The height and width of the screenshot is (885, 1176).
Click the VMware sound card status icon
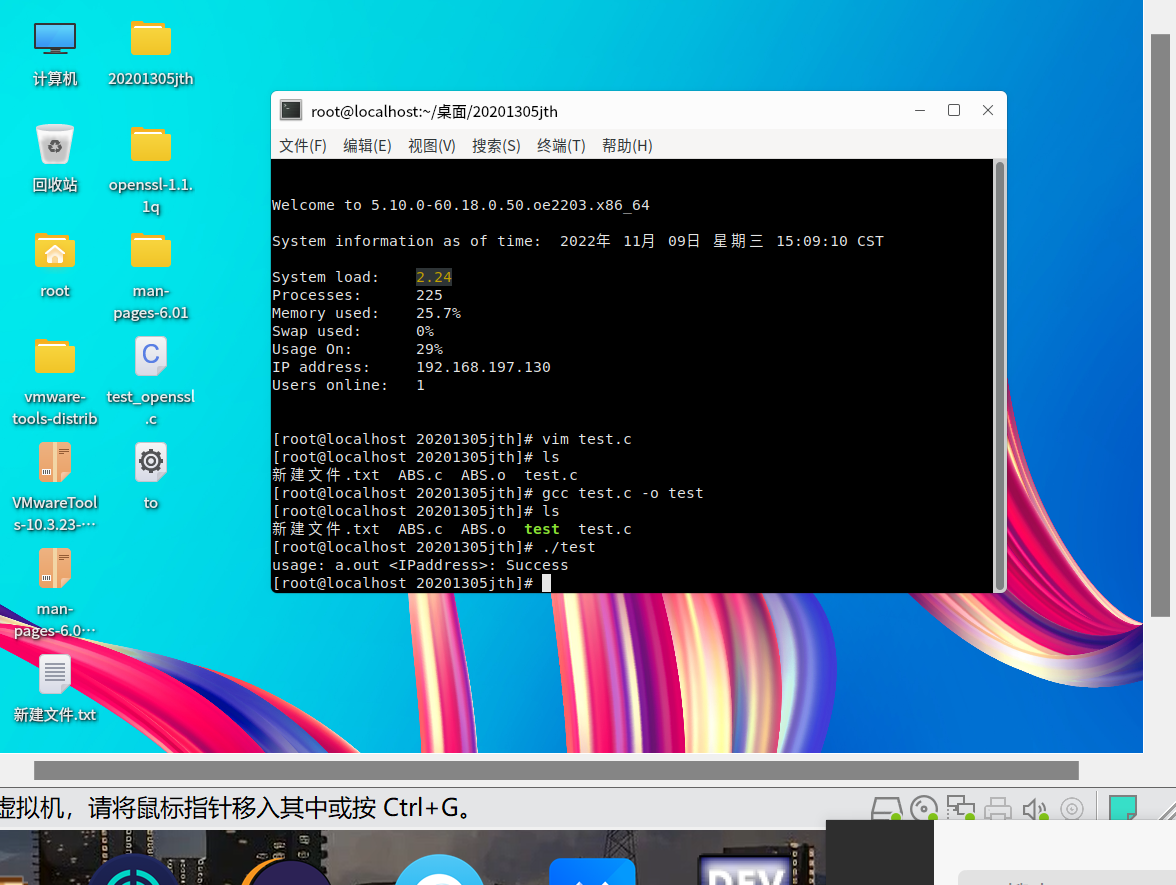[1035, 809]
